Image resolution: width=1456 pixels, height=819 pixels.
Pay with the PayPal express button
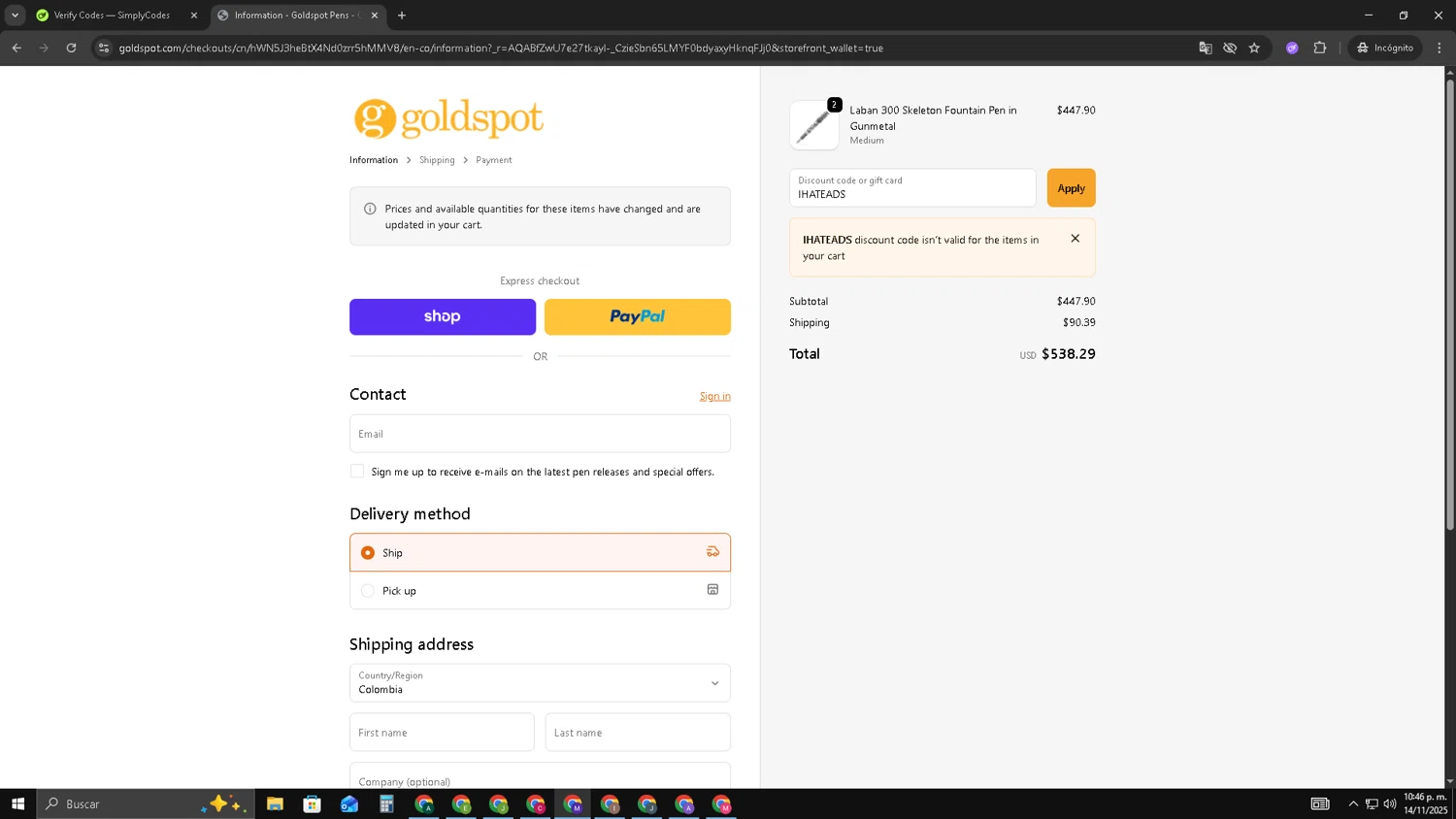tap(638, 316)
